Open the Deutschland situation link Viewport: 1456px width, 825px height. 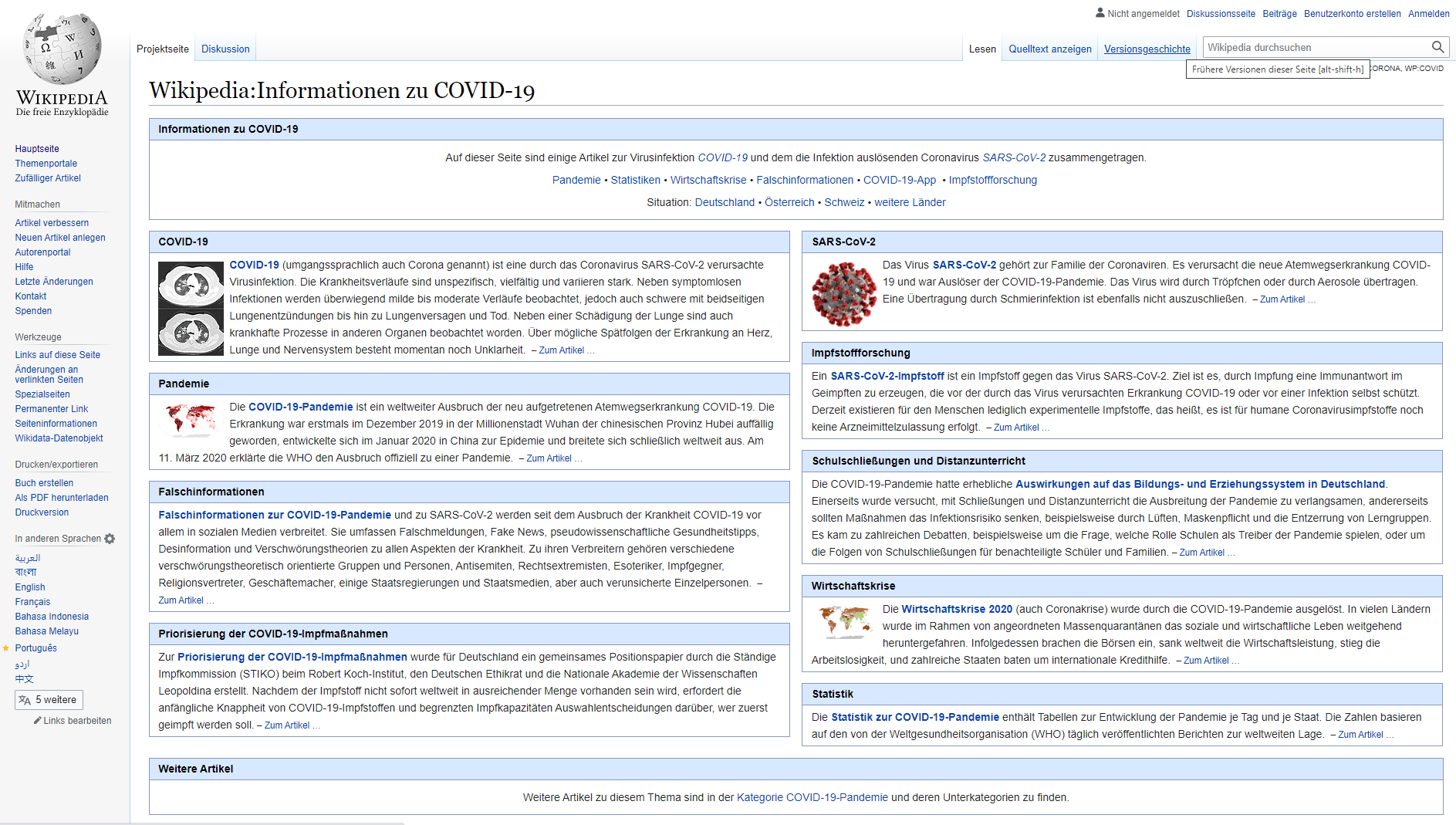pyautogui.click(x=725, y=202)
